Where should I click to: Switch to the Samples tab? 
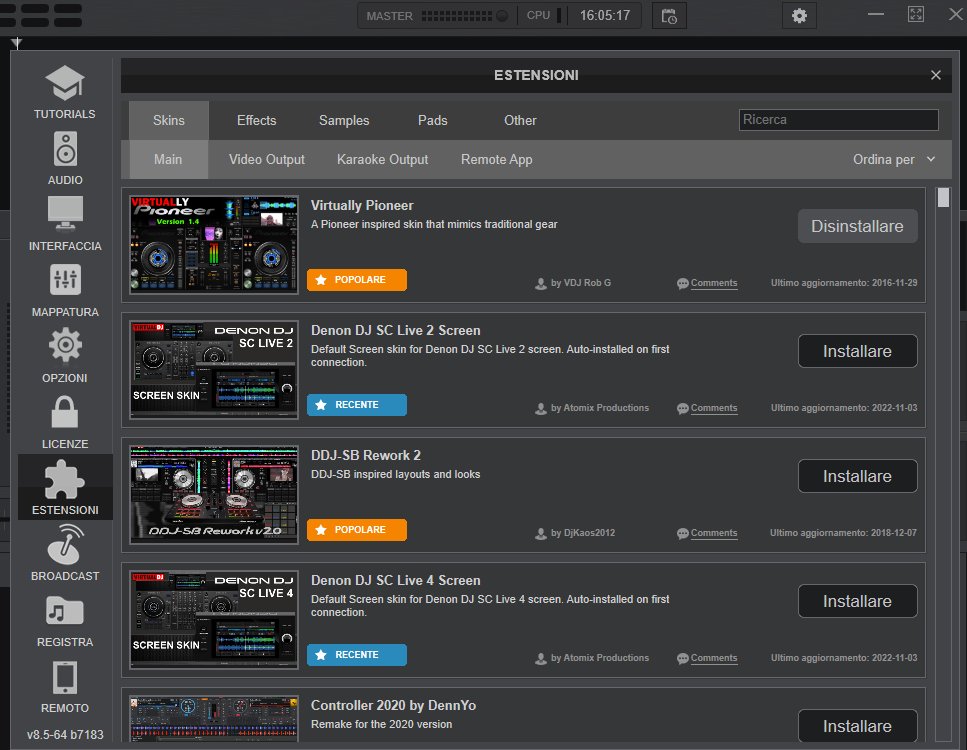[x=344, y=120]
